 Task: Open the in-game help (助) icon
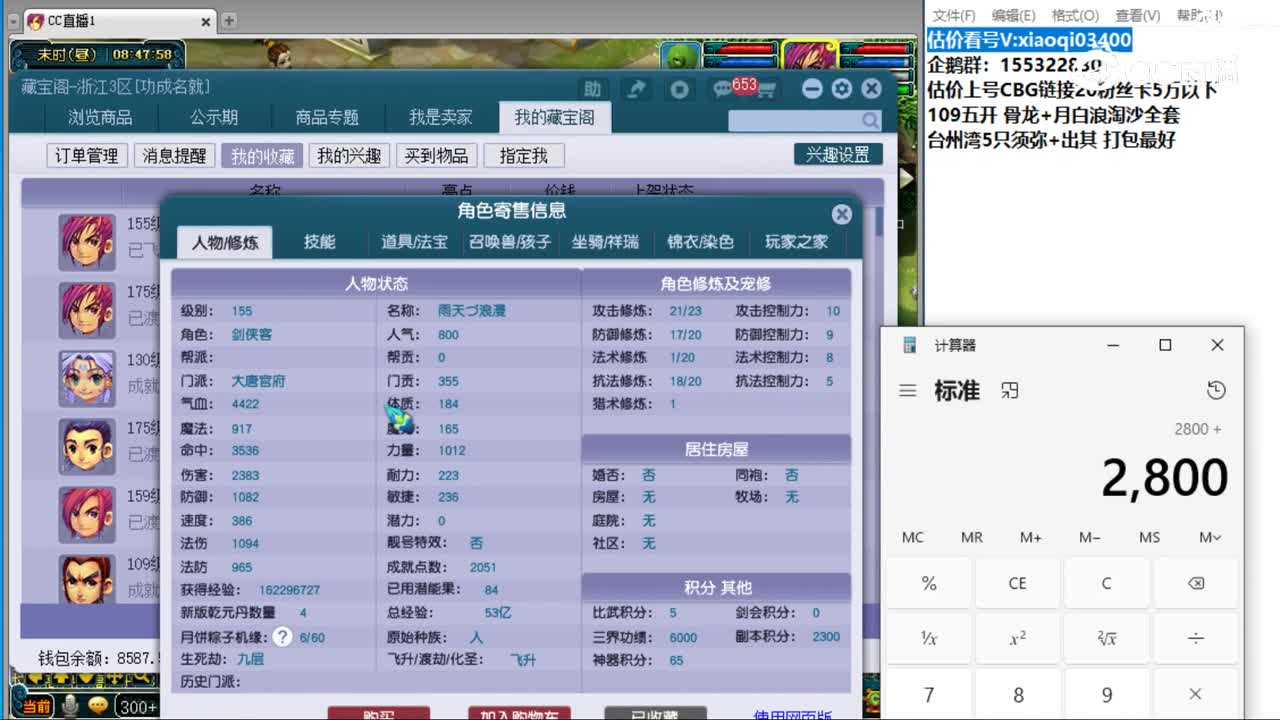tap(593, 89)
